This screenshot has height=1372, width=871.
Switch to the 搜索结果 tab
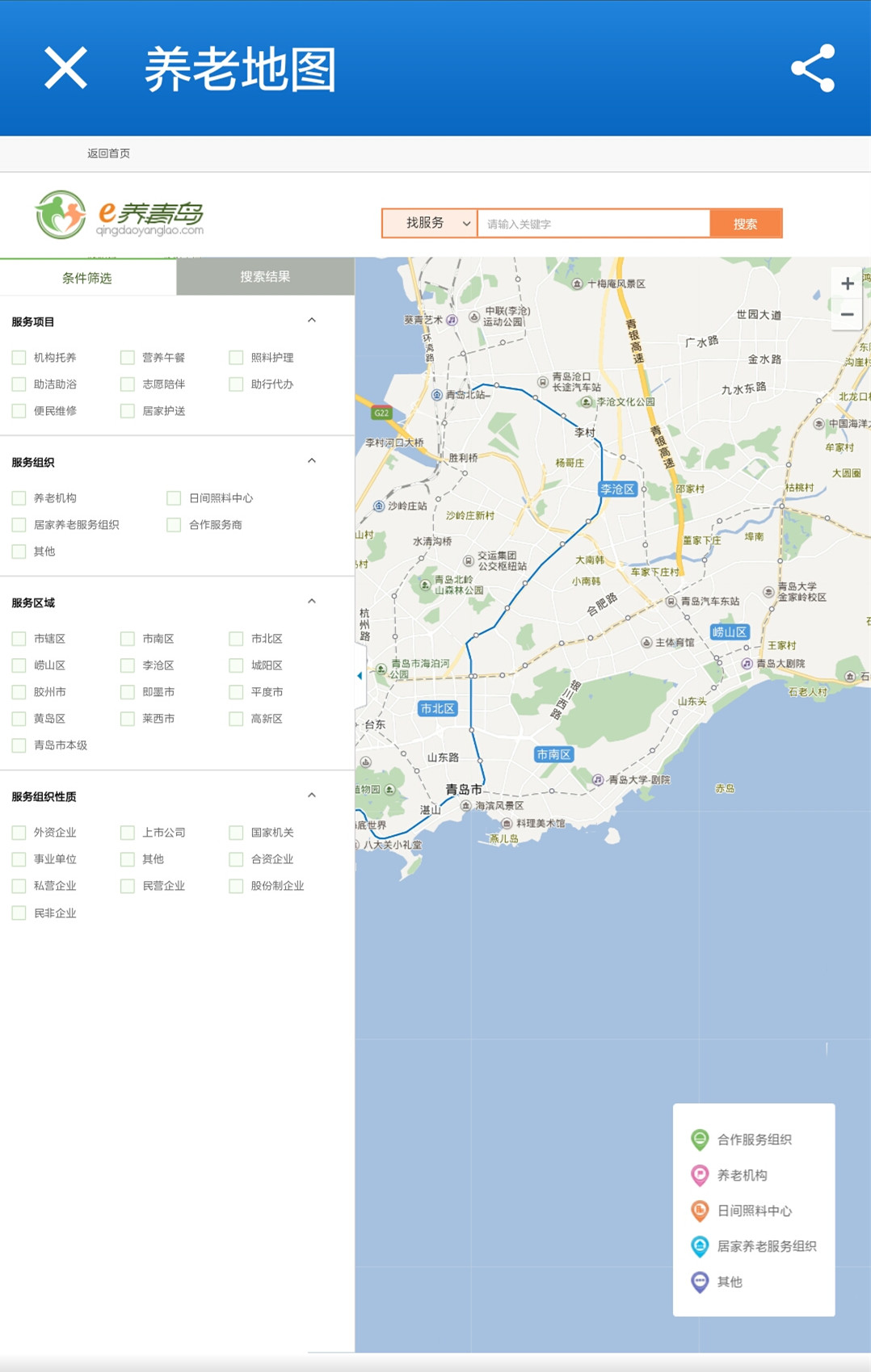(265, 277)
